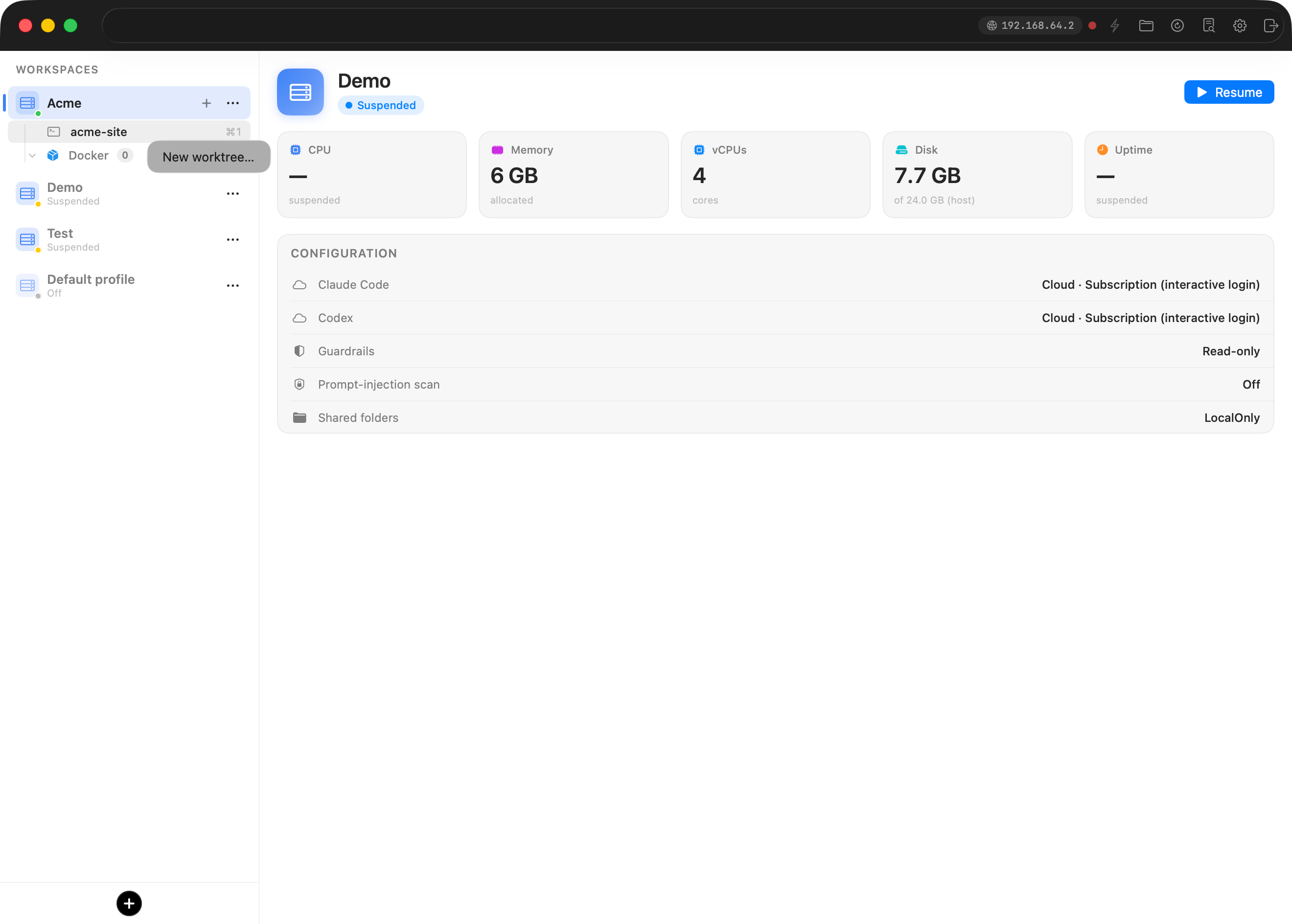Image resolution: width=1292 pixels, height=924 pixels.
Task: Click the exit arrow icon at top right
Action: [x=1270, y=25]
